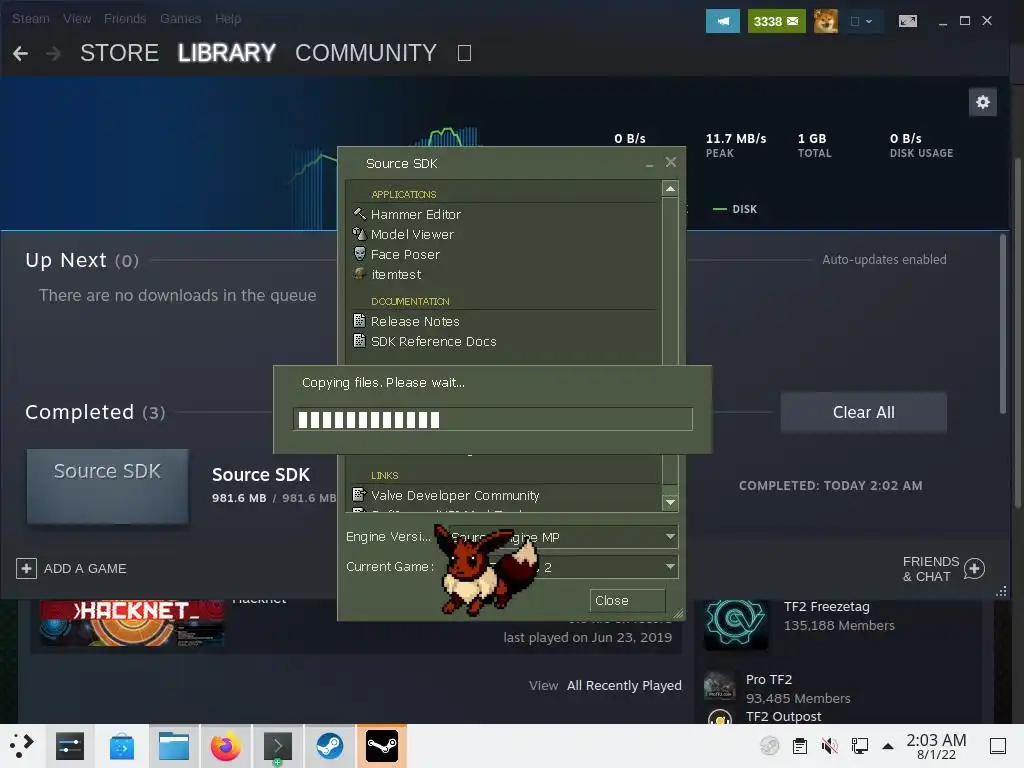The image size is (1024, 768).
Task: Unmute audio volume tray icon
Action: pyautogui.click(x=829, y=746)
